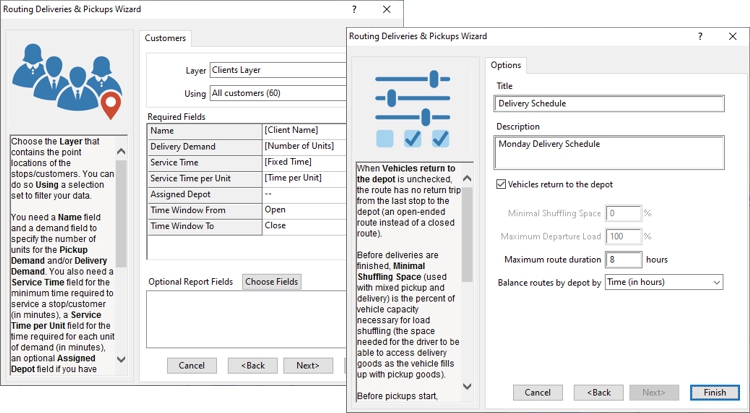Toggle Vehicles return to the depot checkbox

[502, 184]
